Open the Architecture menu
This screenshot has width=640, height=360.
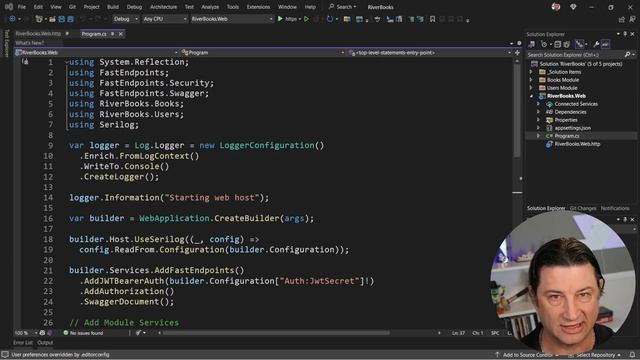click(163, 7)
